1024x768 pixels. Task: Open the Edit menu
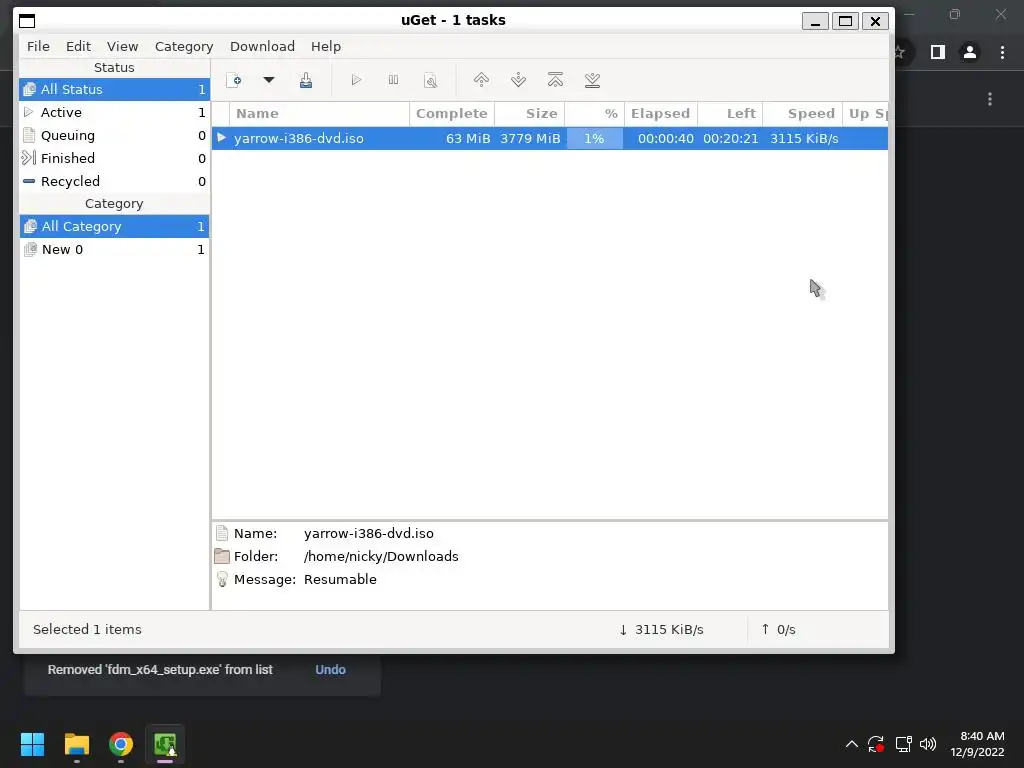(x=78, y=46)
